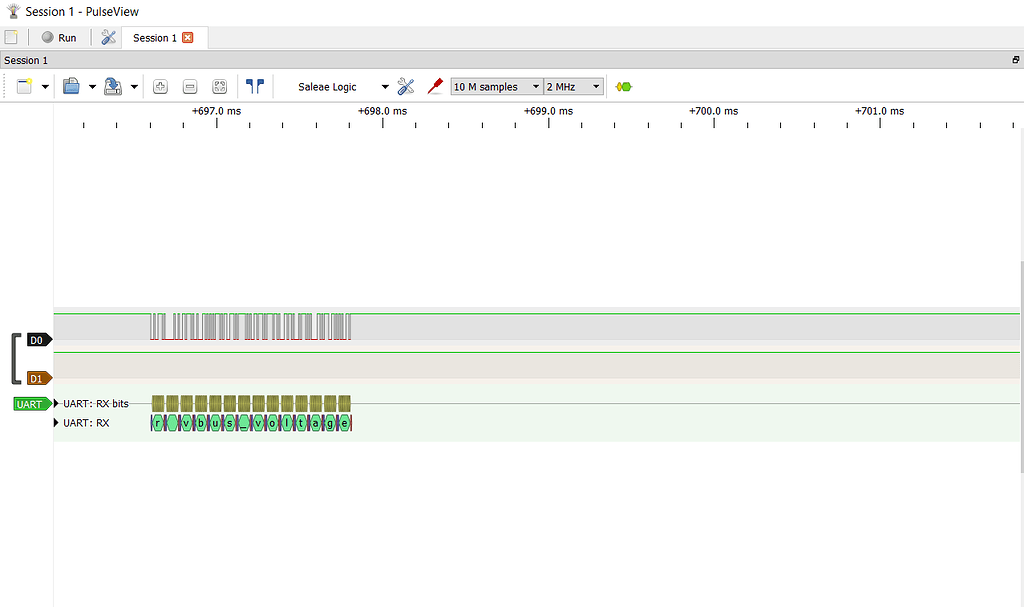Open the device configuration wrench icon
This screenshot has width=1024, height=607.
[x=405, y=86]
